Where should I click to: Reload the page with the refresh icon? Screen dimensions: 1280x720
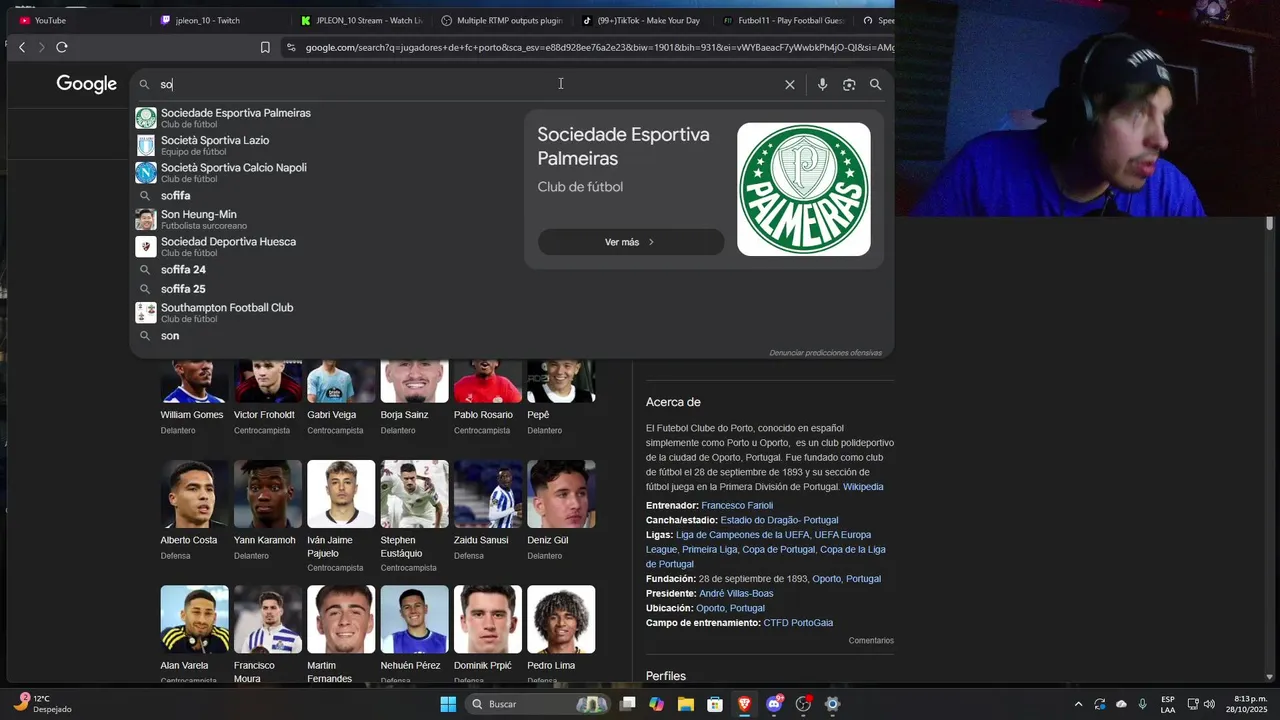62,47
